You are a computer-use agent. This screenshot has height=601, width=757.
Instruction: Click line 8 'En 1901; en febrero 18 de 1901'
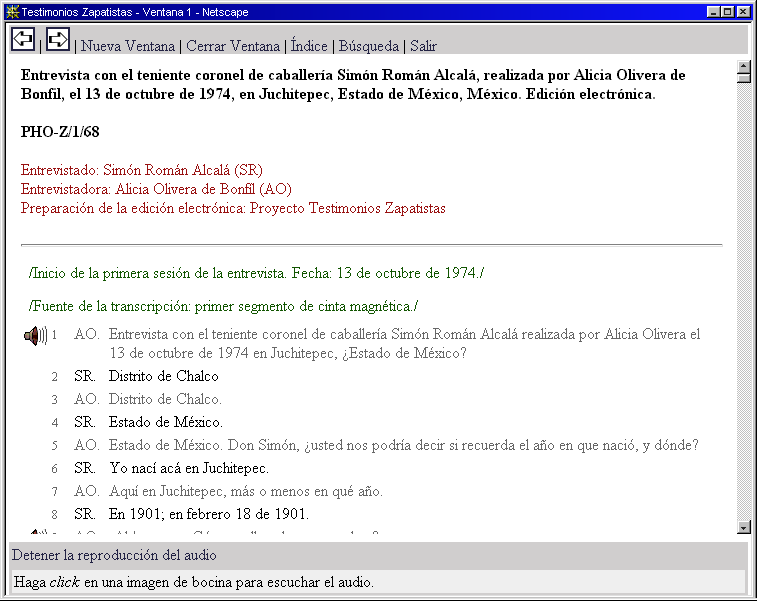208,514
